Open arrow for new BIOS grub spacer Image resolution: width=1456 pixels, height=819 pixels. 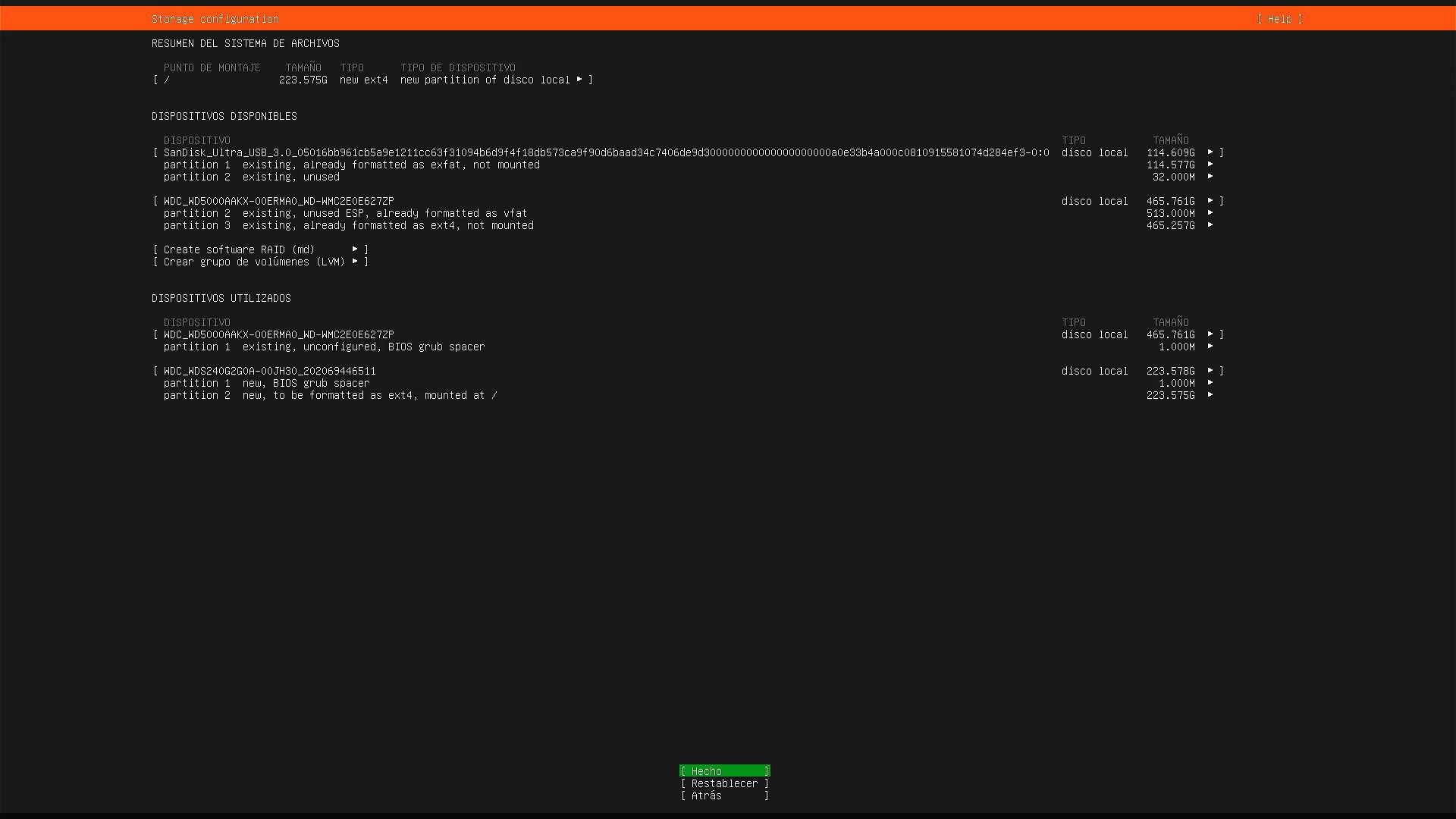(x=1210, y=383)
